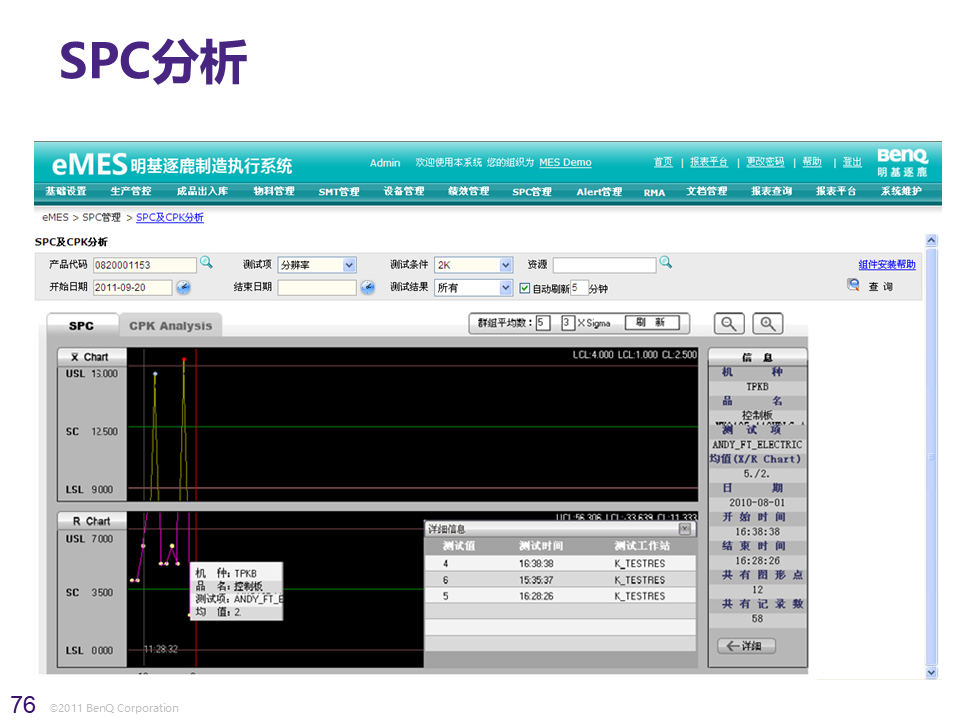The width and height of the screenshot is (960, 720).
Task: Open 成品出入库 menu
Action: tap(202, 191)
